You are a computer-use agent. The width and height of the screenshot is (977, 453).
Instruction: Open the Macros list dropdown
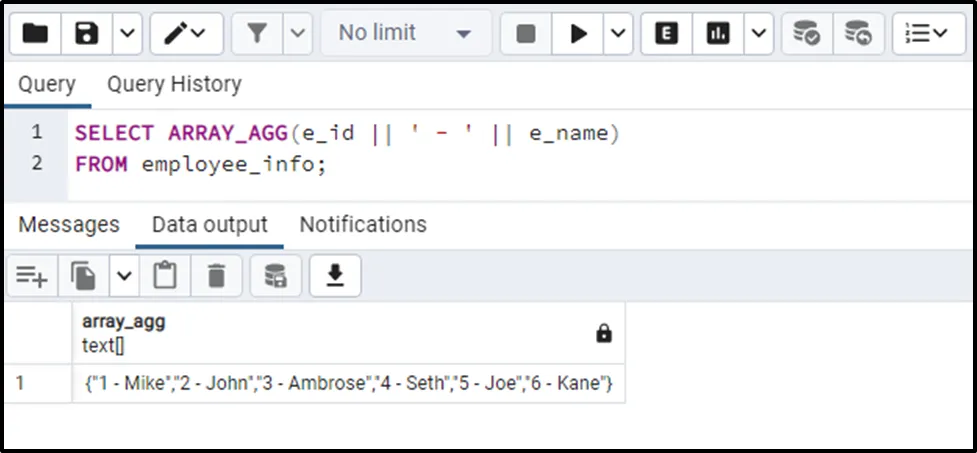point(926,34)
